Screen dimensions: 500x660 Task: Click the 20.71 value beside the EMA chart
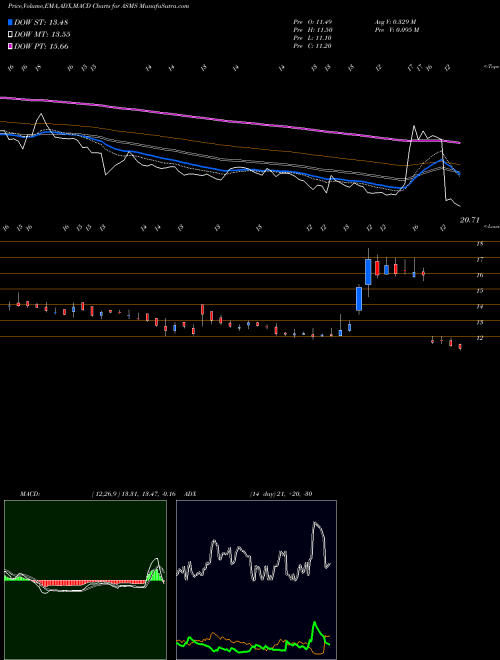point(470,219)
